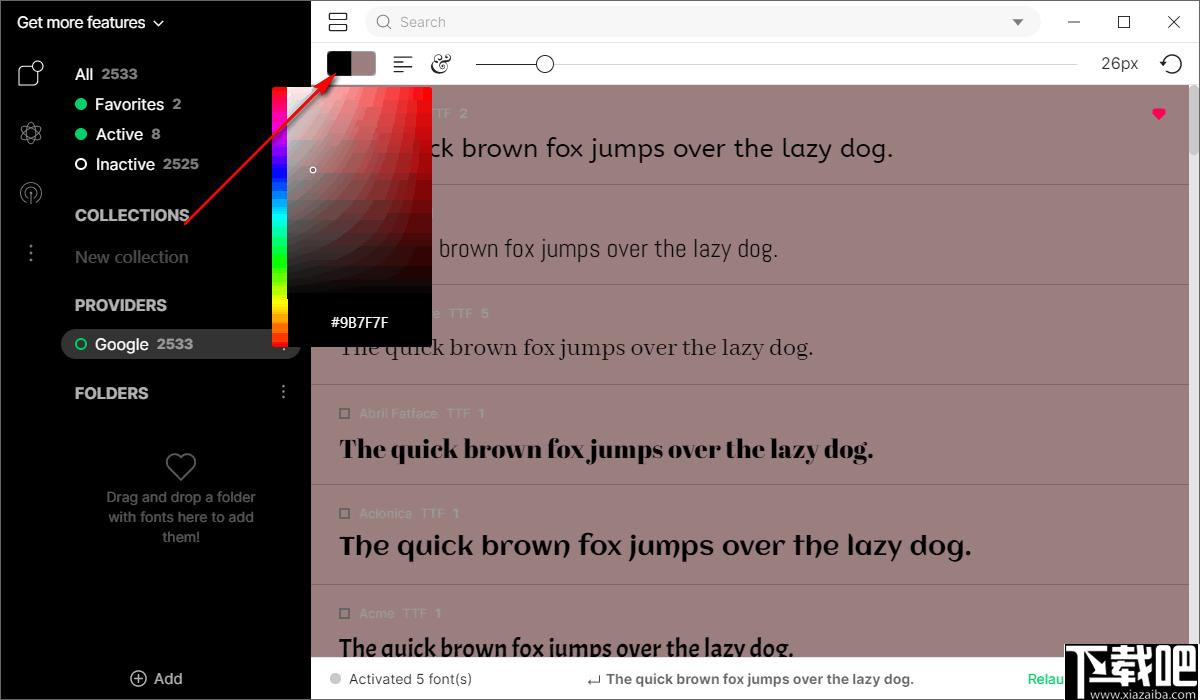Click the New collection input field
The width and height of the screenshot is (1200, 700).
(132, 257)
